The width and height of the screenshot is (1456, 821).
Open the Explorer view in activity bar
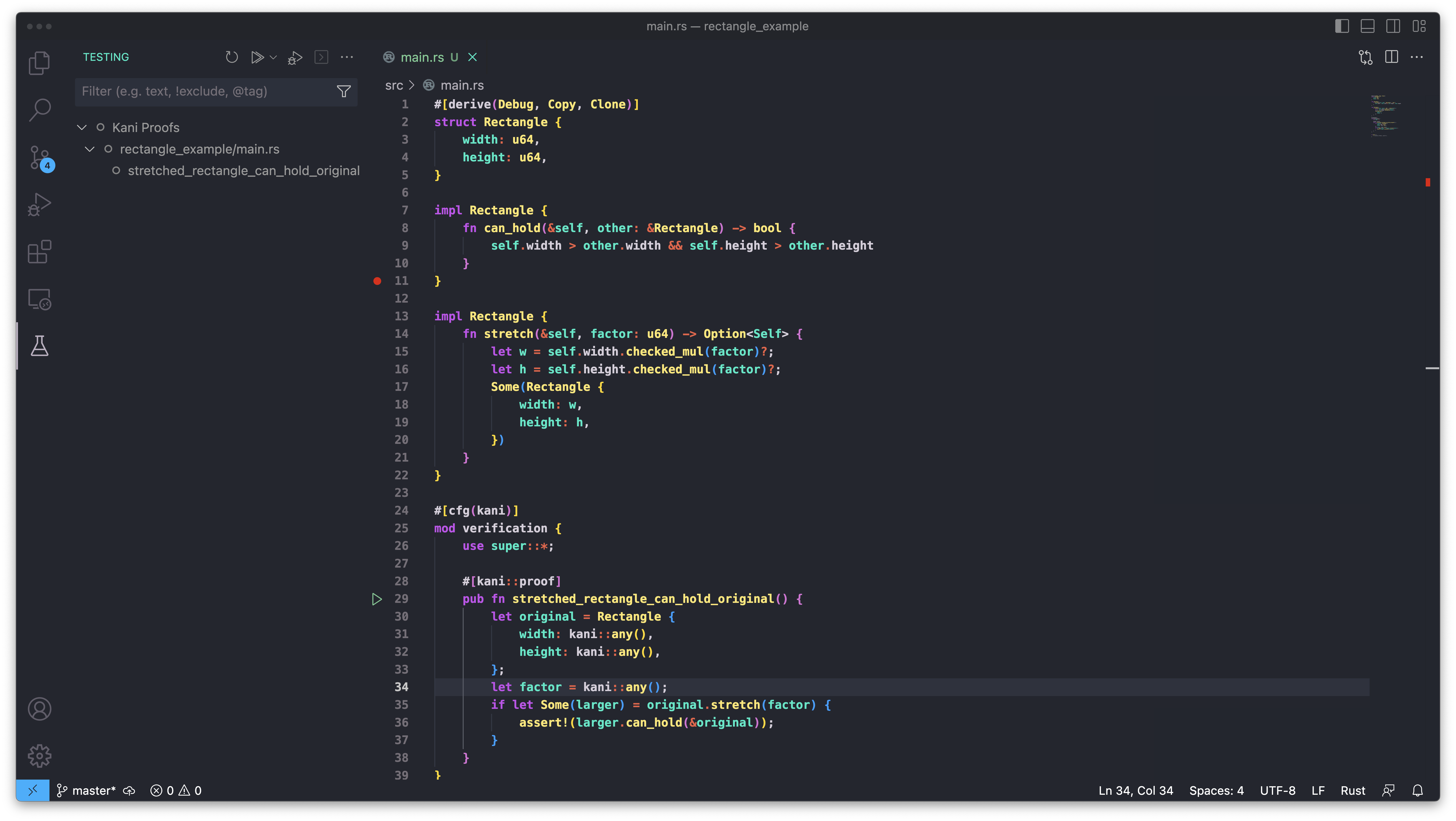(40, 63)
